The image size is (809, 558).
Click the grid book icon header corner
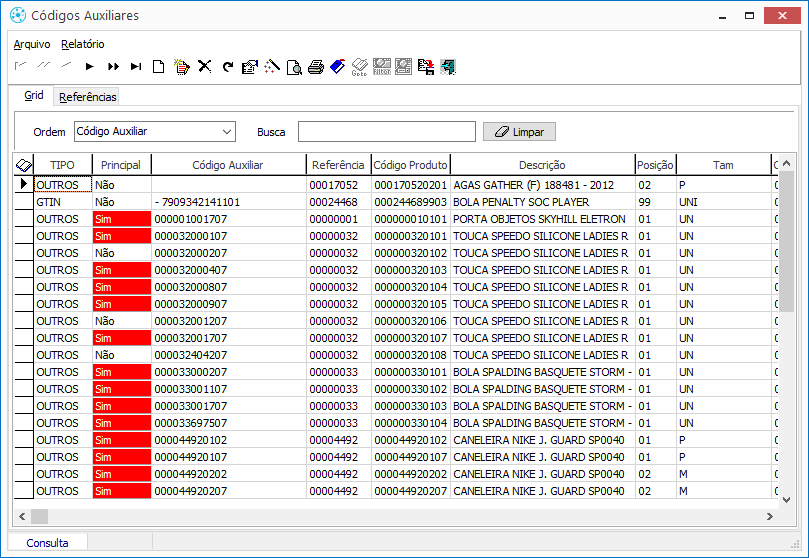pos(24,165)
